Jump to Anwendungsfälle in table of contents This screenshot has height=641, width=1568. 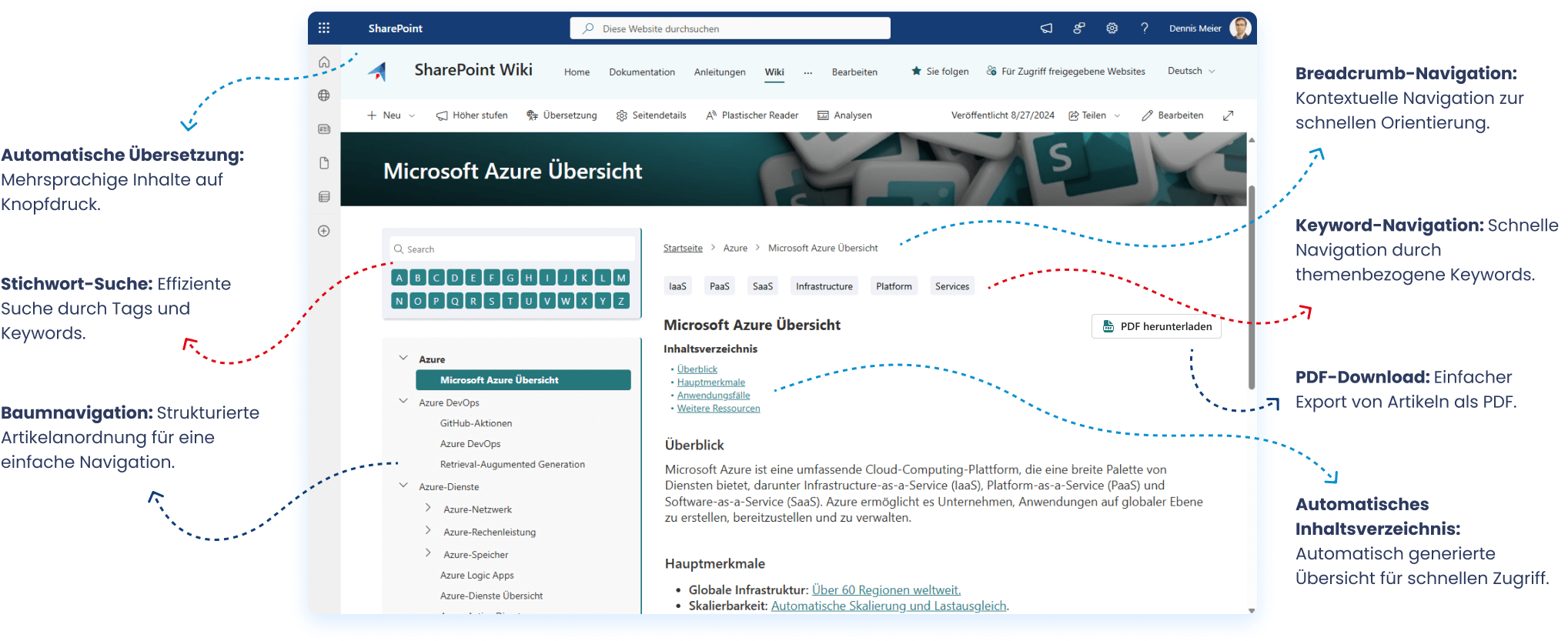click(714, 396)
